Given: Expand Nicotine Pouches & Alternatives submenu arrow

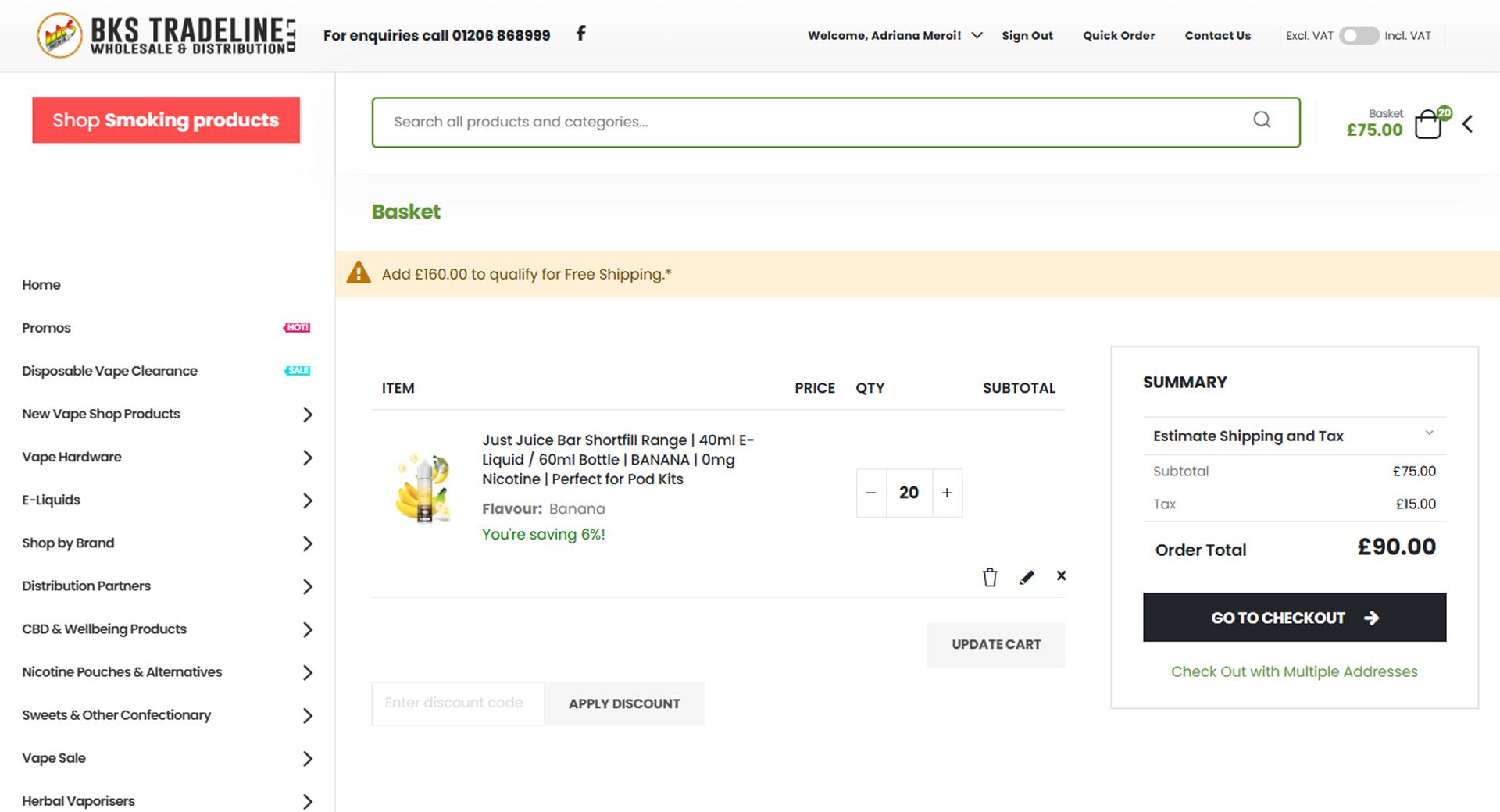Looking at the screenshot, I should pos(308,672).
